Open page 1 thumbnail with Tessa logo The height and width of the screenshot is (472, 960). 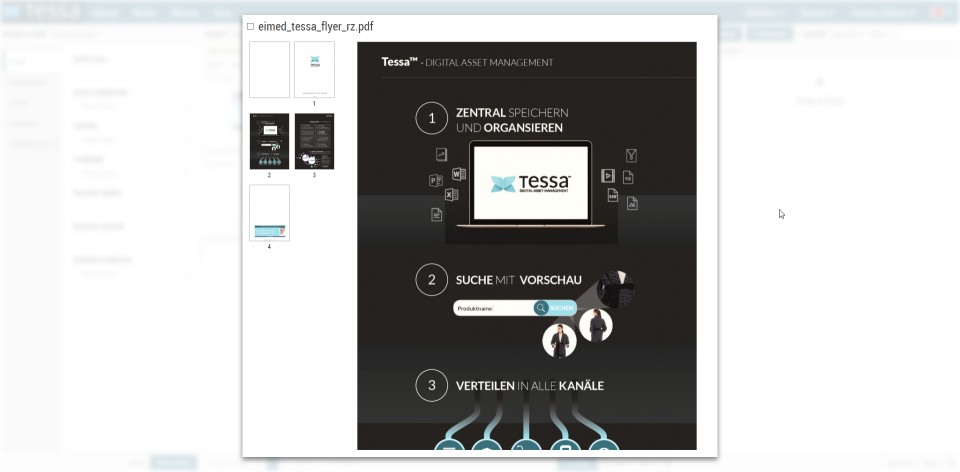coord(314,70)
